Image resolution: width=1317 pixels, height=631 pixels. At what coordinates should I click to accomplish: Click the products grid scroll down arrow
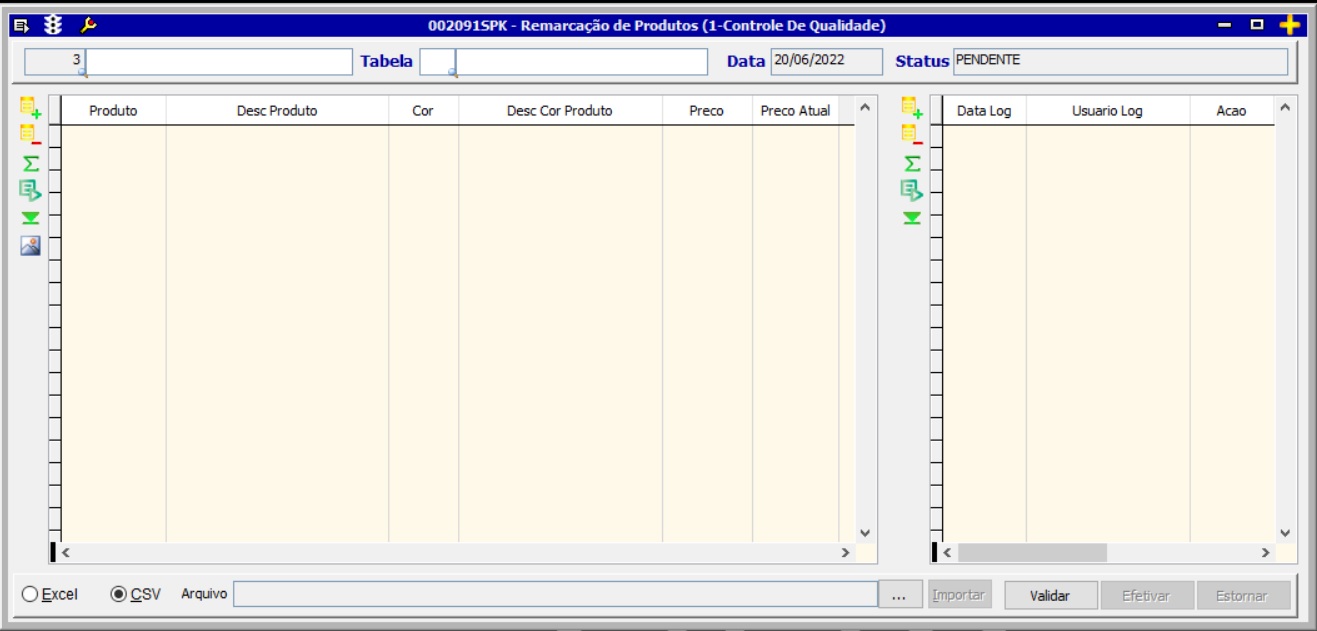[x=866, y=533]
